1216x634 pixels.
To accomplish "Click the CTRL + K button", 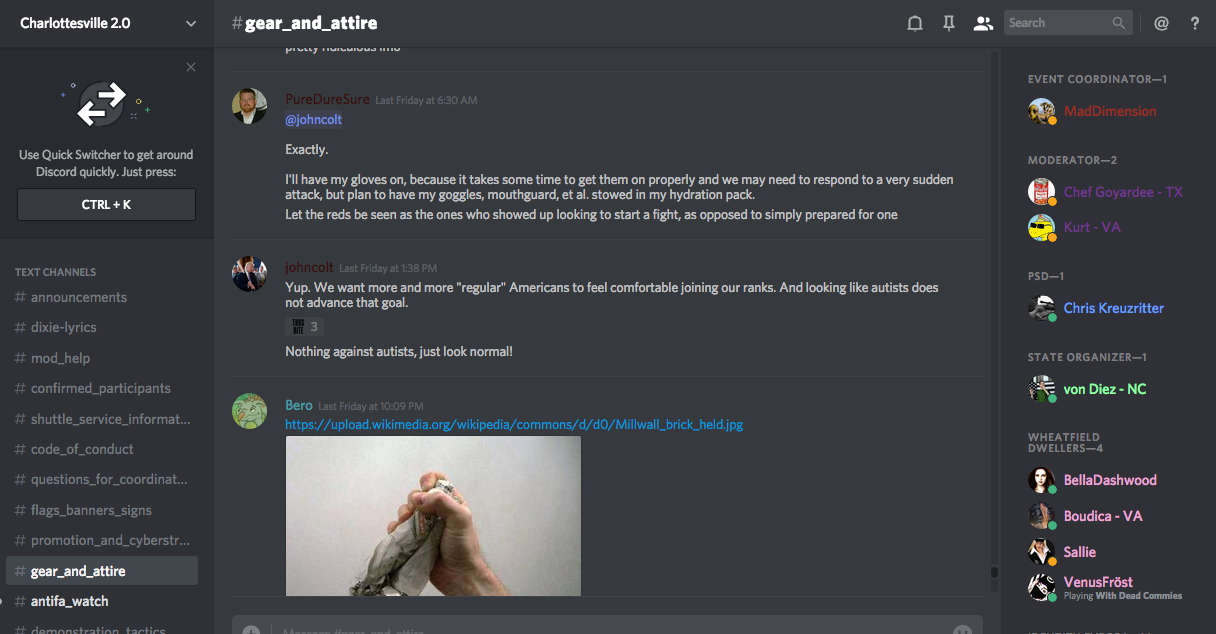I will (x=106, y=204).
